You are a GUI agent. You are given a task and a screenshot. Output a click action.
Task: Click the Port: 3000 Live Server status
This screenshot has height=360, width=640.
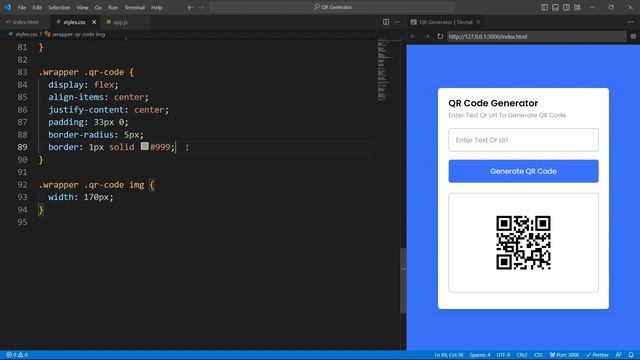(x=564, y=355)
